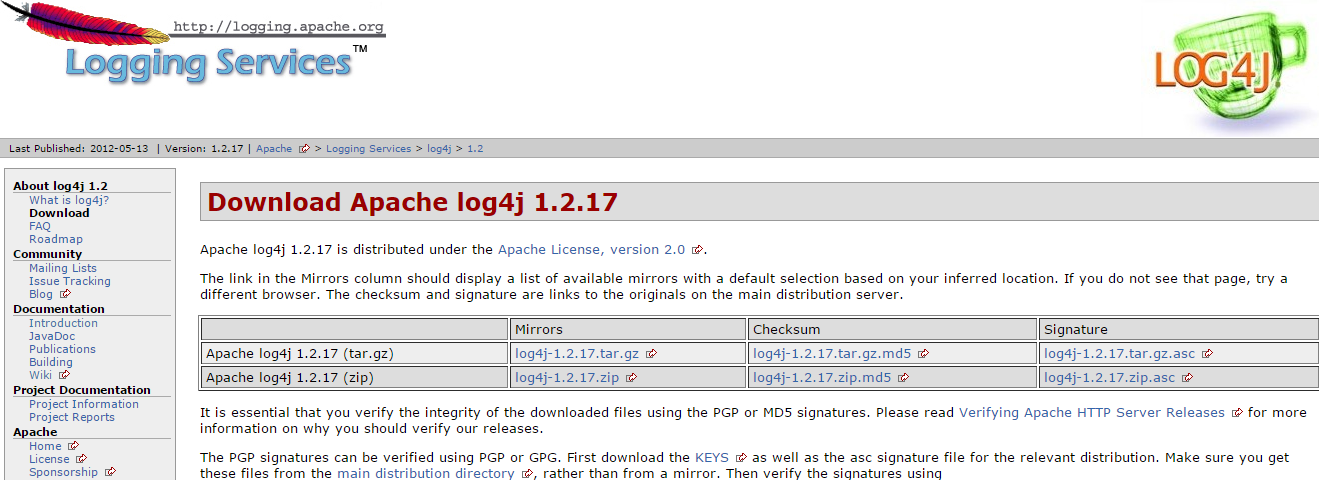This screenshot has width=1319, height=480.
Task: Open the KEYS link
Action: [712, 457]
